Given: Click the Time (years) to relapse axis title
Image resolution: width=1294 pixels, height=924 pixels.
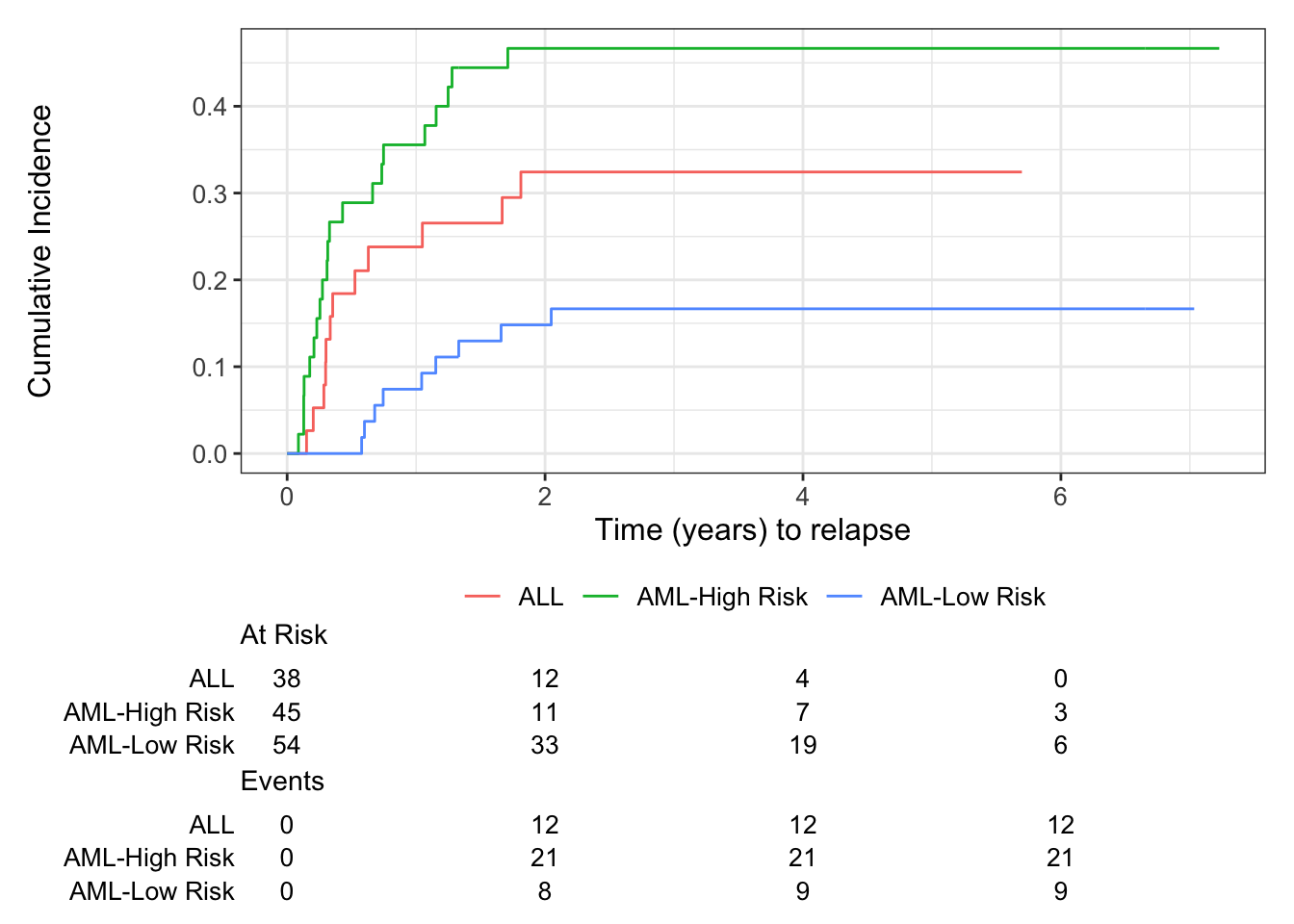Looking at the screenshot, I should pyautogui.click(x=752, y=530).
